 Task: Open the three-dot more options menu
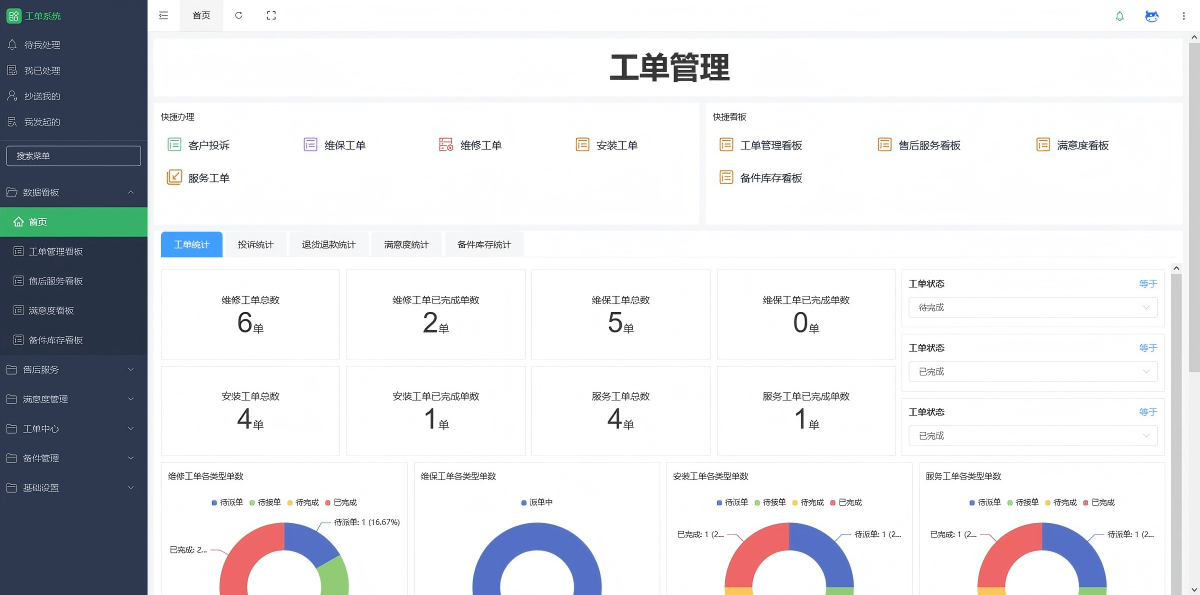(x=1184, y=16)
